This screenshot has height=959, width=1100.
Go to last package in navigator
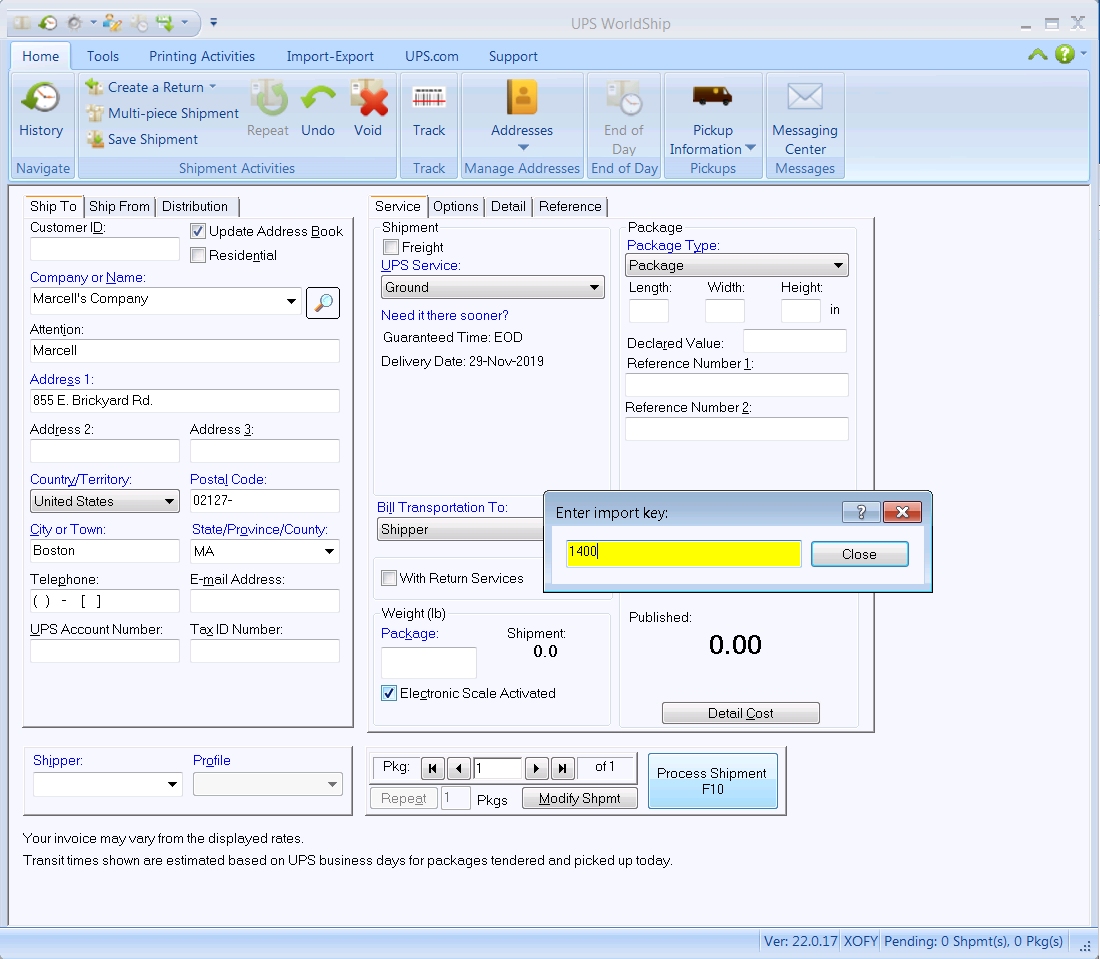563,768
